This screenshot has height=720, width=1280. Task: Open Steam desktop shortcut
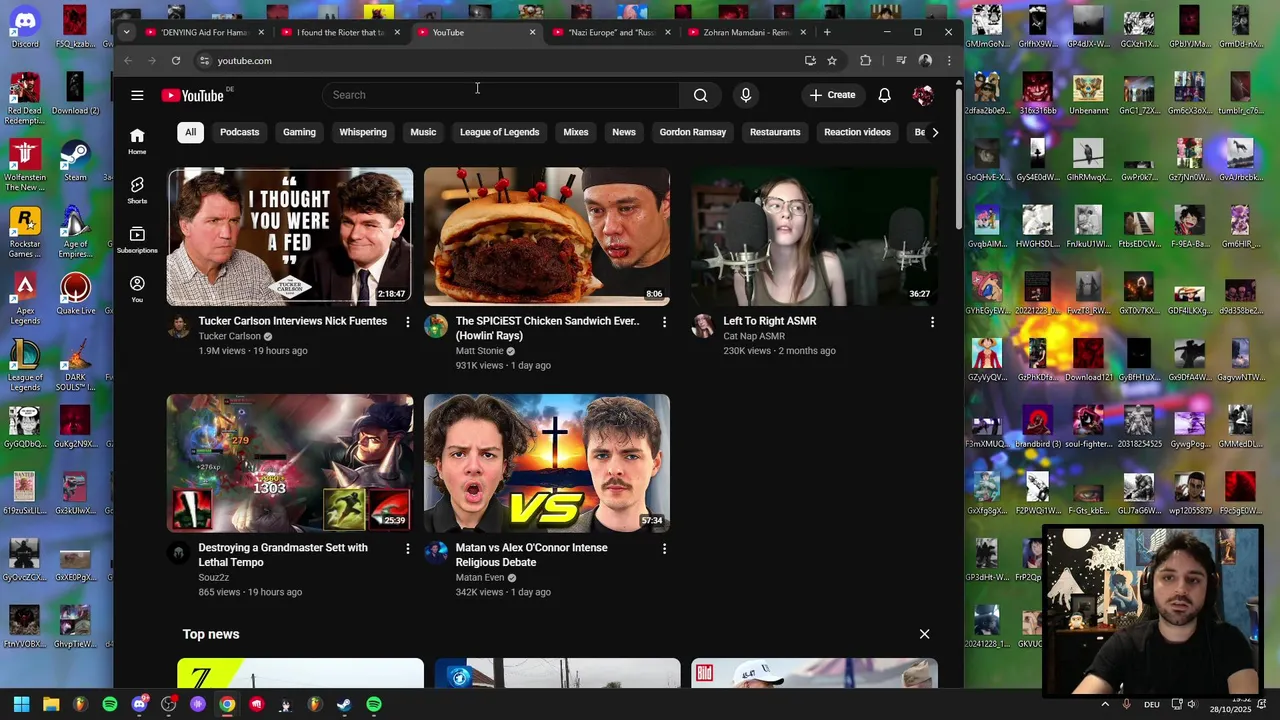pos(75,162)
